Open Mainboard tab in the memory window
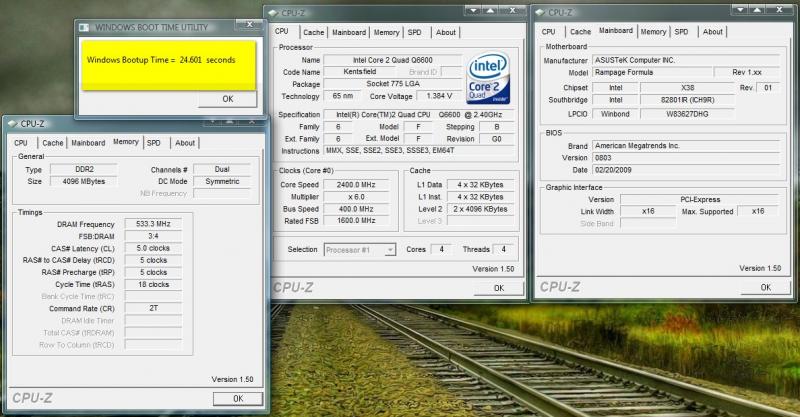The height and width of the screenshot is (417, 800). tap(88, 143)
